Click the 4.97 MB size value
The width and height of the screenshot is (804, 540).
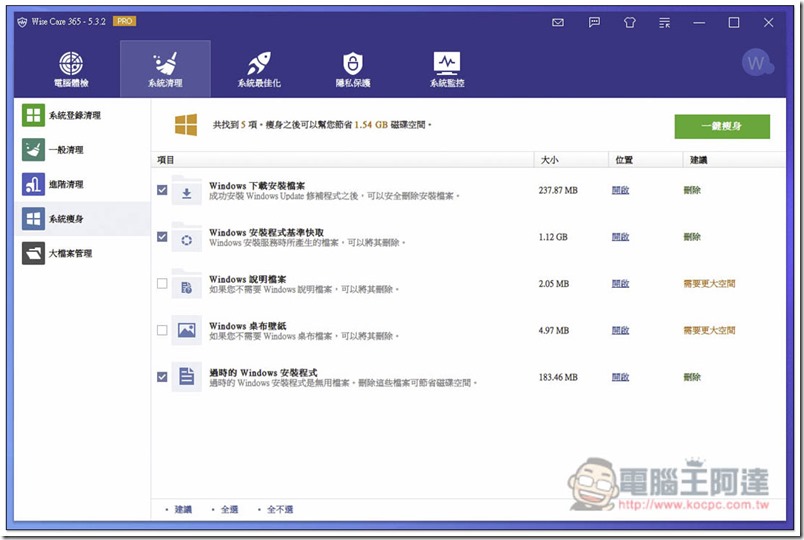tap(554, 330)
